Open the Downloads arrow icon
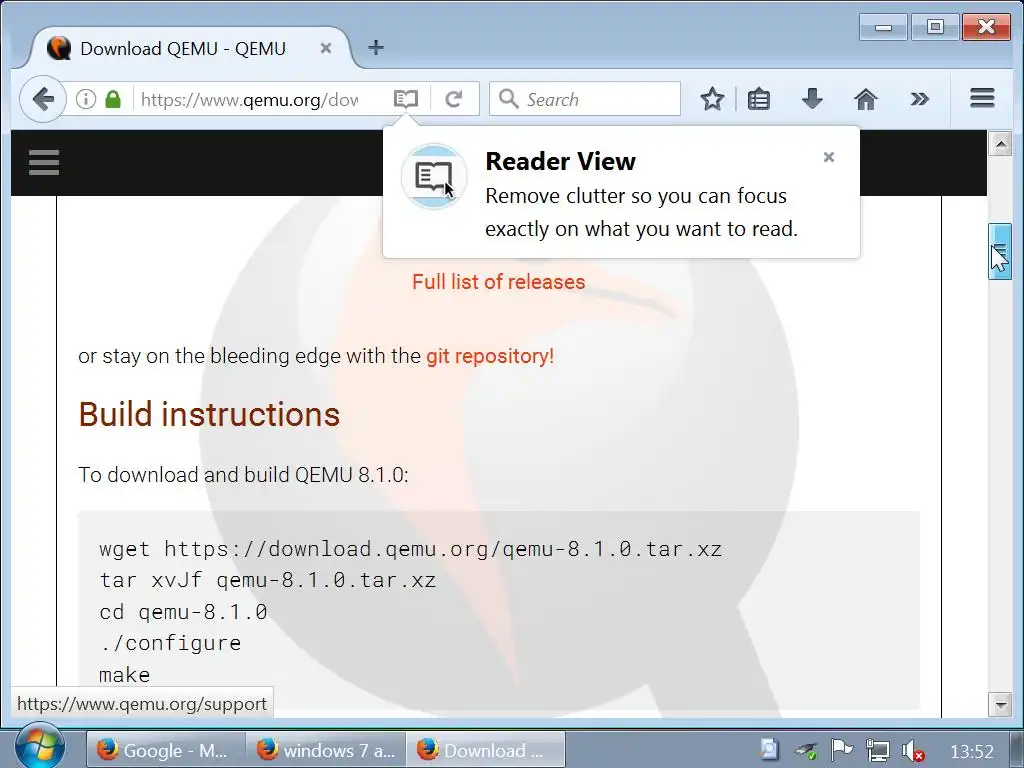The image size is (1024, 768). click(x=812, y=99)
